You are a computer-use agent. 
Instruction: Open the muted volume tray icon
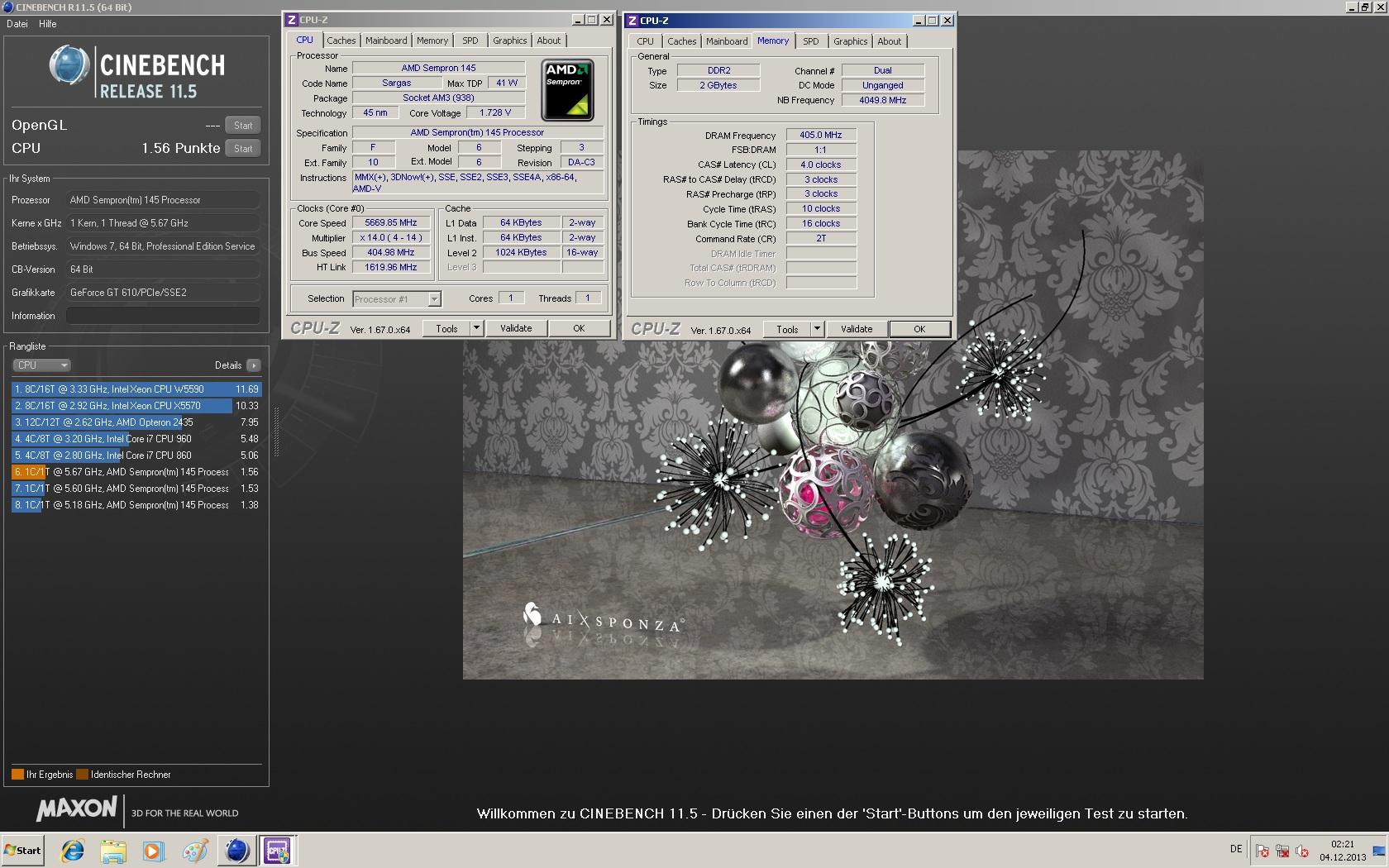1302,851
